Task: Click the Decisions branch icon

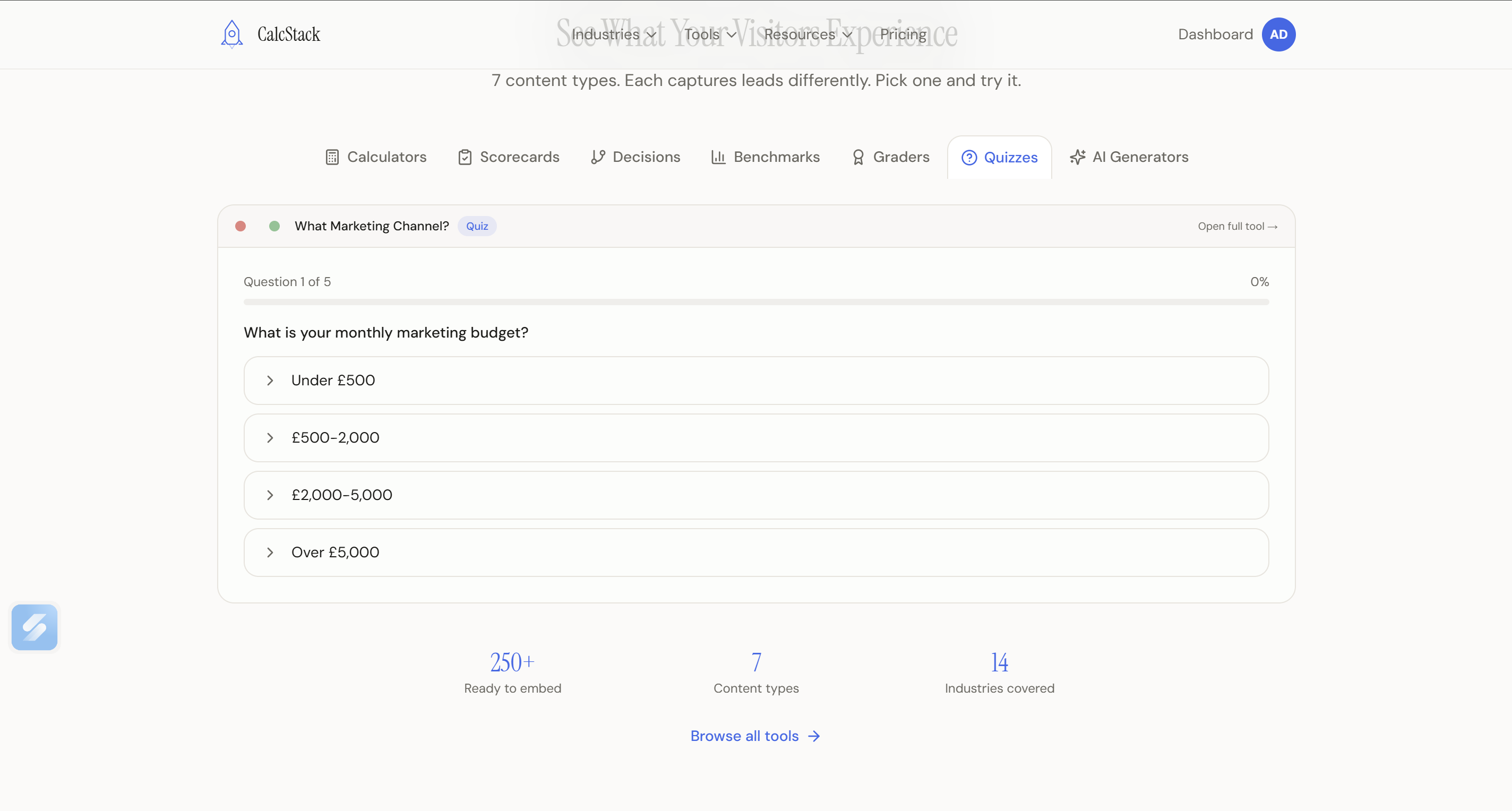Action: tap(597, 157)
